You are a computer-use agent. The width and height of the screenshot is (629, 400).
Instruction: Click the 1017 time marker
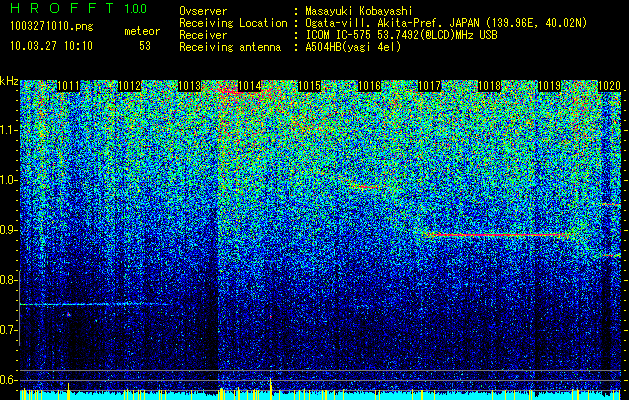[x=429, y=86]
